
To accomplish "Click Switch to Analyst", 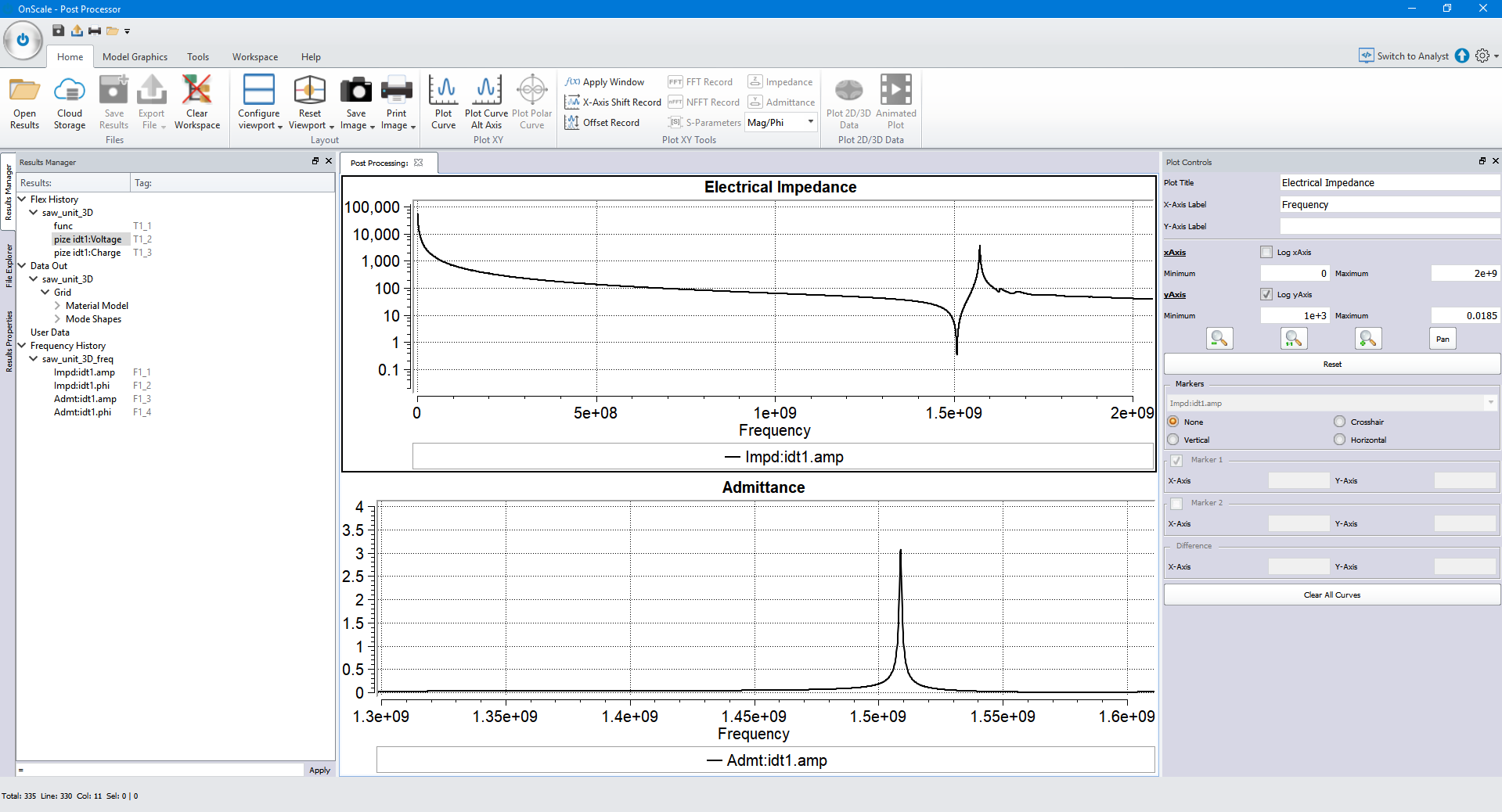I will coord(1404,56).
